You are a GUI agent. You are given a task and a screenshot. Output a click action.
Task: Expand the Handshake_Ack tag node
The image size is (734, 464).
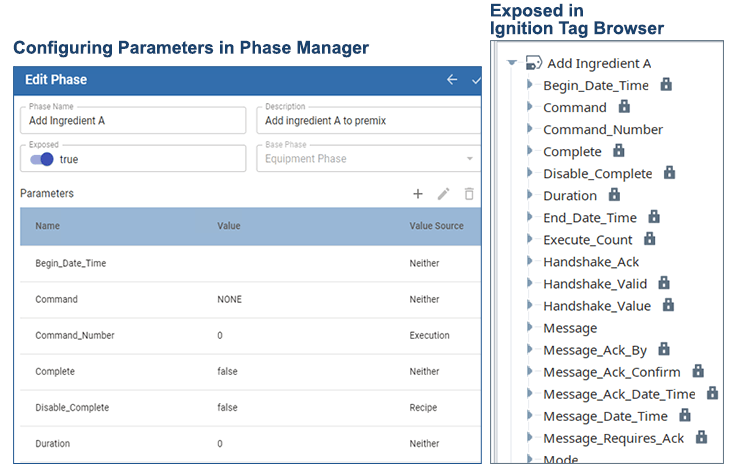pyautogui.click(x=530, y=262)
